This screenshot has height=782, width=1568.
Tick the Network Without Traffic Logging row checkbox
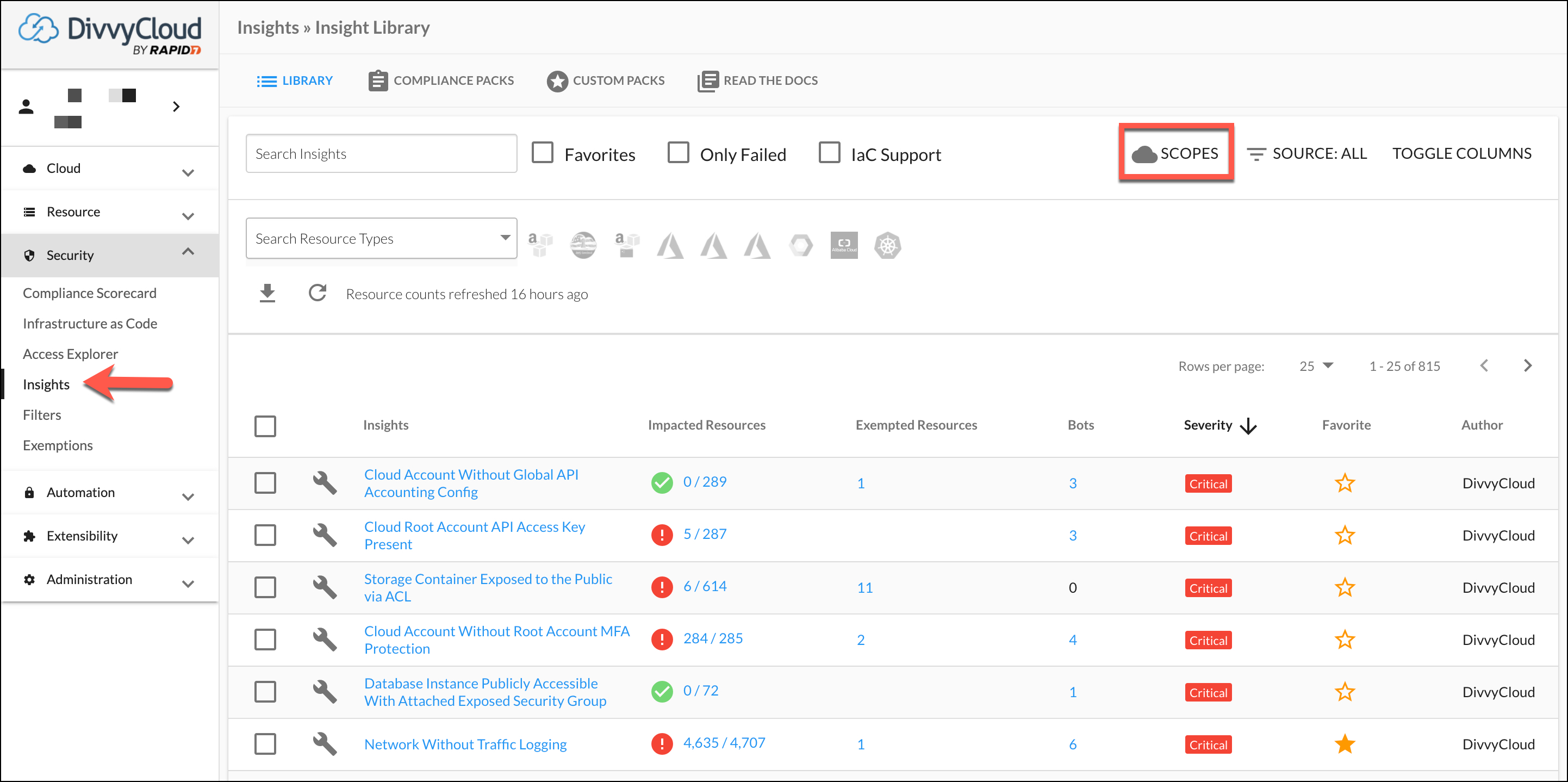click(265, 744)
